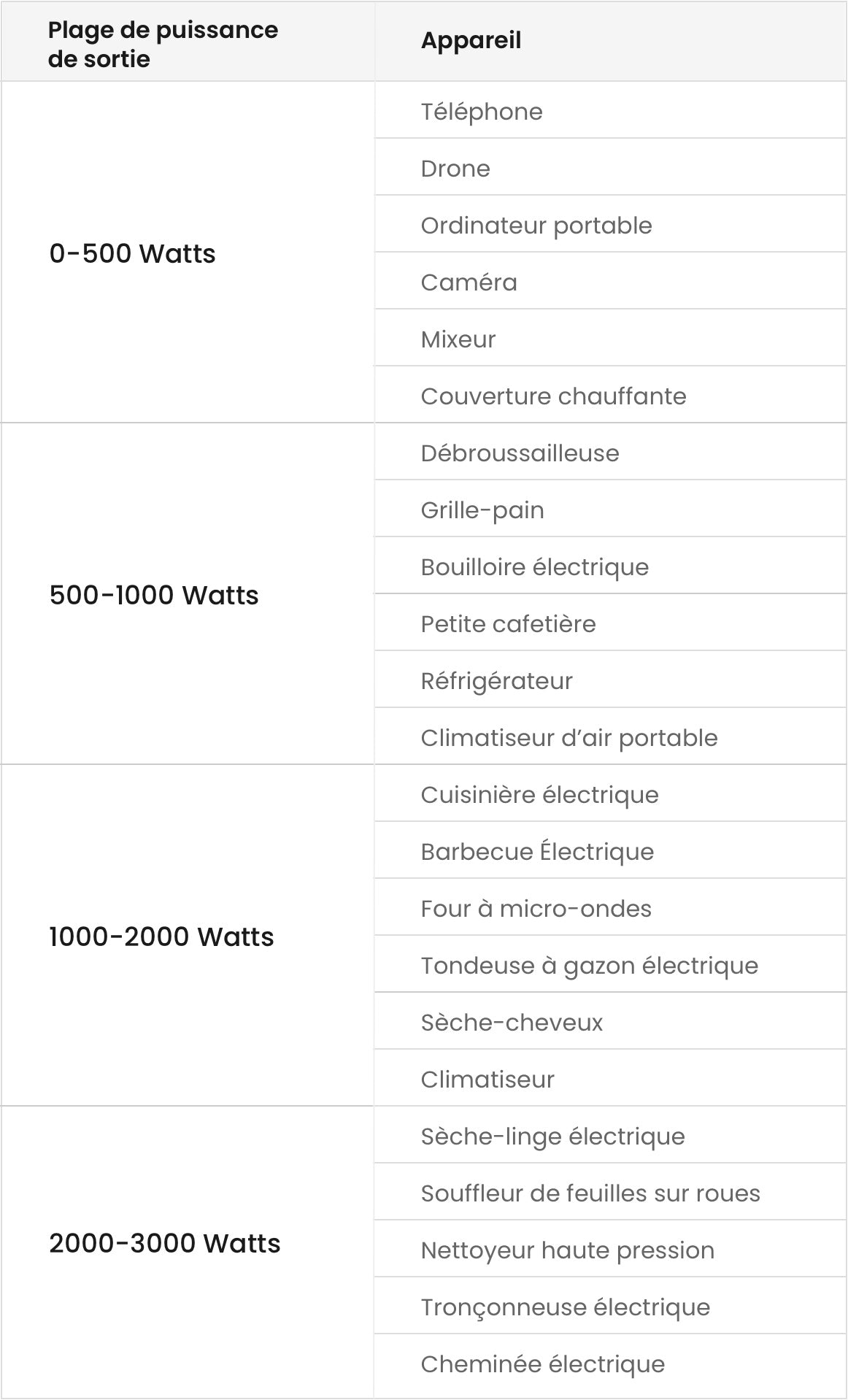848x1400 pixels.
Task: Click the 'Réfrigérateur' row
Action: click(496, 682)
